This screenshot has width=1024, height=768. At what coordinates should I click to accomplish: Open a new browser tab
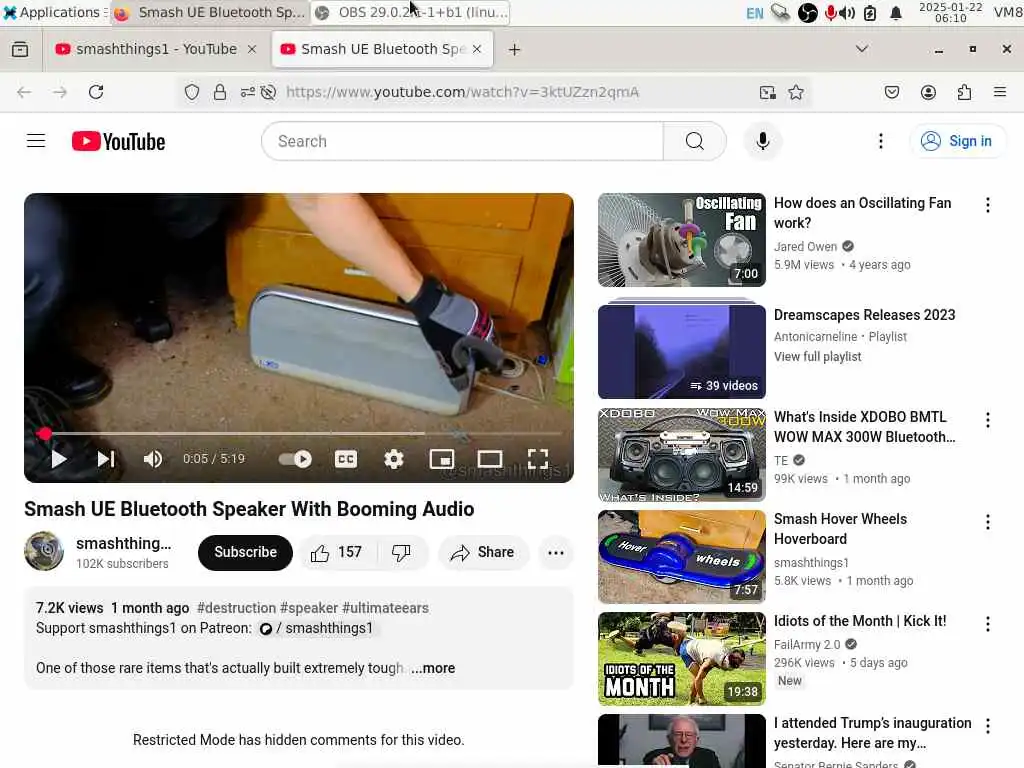click(x=515, y=50)
